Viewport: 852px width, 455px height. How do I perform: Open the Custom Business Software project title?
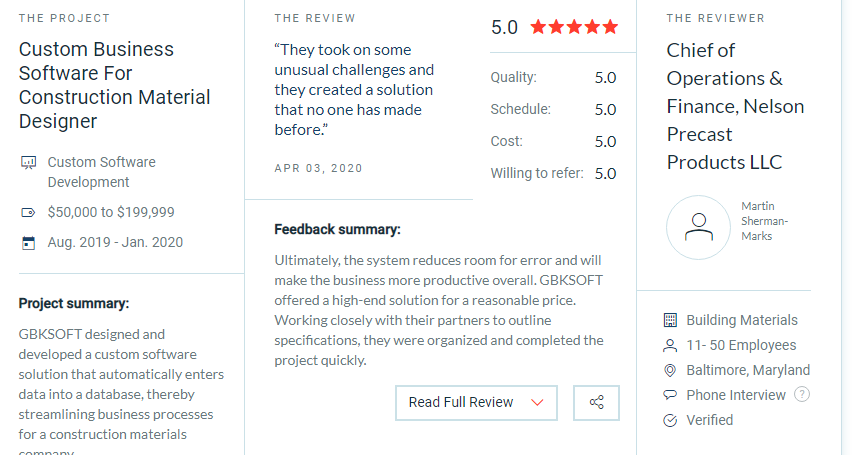click(x=114, y=85)
